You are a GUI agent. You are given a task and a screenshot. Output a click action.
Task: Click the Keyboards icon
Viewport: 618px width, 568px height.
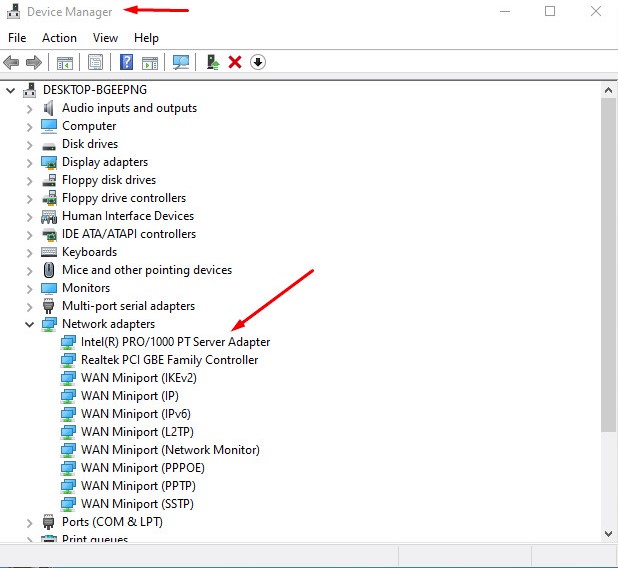(49, 252)
